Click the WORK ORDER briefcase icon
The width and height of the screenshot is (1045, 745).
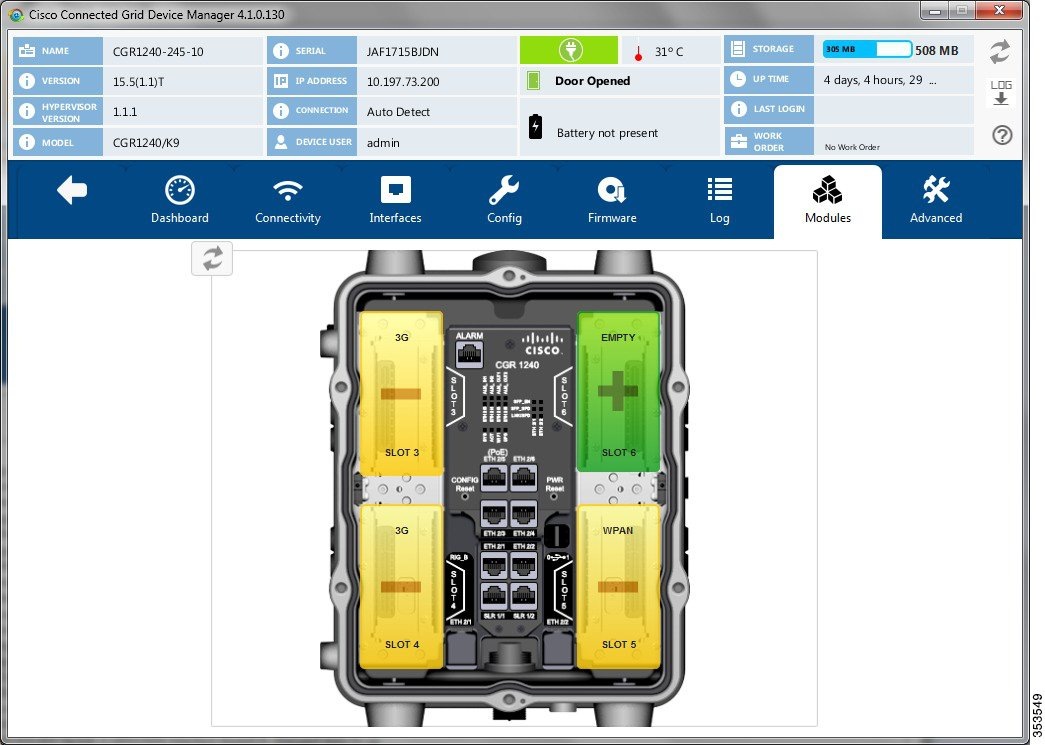[738, 141]
